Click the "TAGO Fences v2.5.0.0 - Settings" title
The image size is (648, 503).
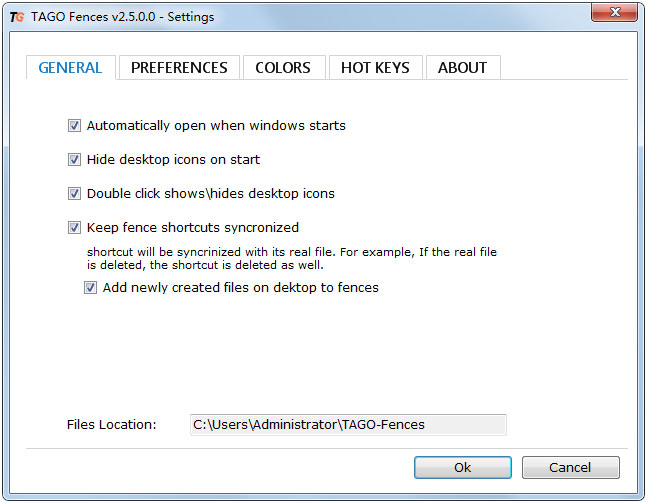tap(122, 17)
